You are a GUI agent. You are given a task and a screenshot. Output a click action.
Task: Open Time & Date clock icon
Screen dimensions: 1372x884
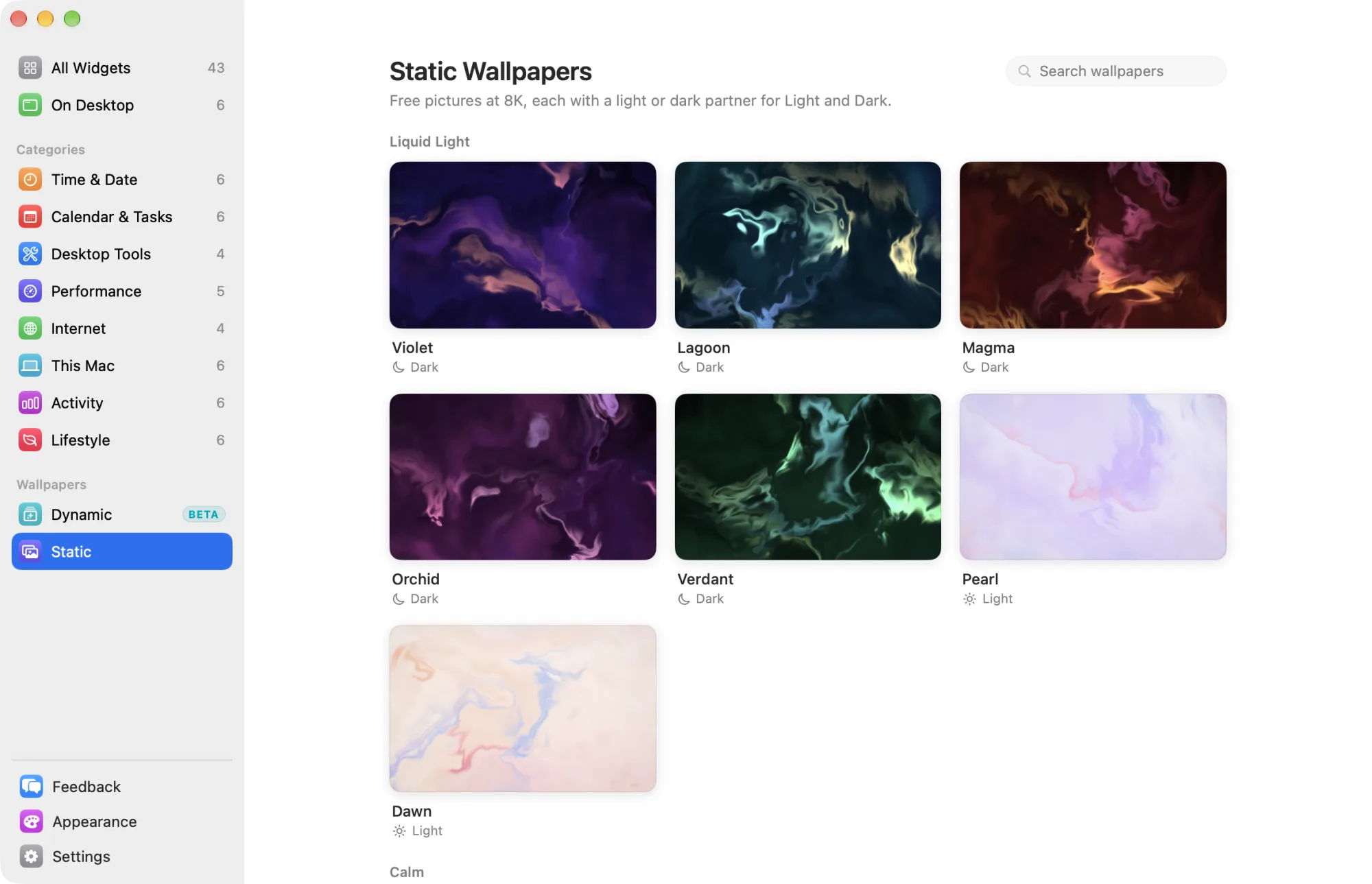(30, 180)
